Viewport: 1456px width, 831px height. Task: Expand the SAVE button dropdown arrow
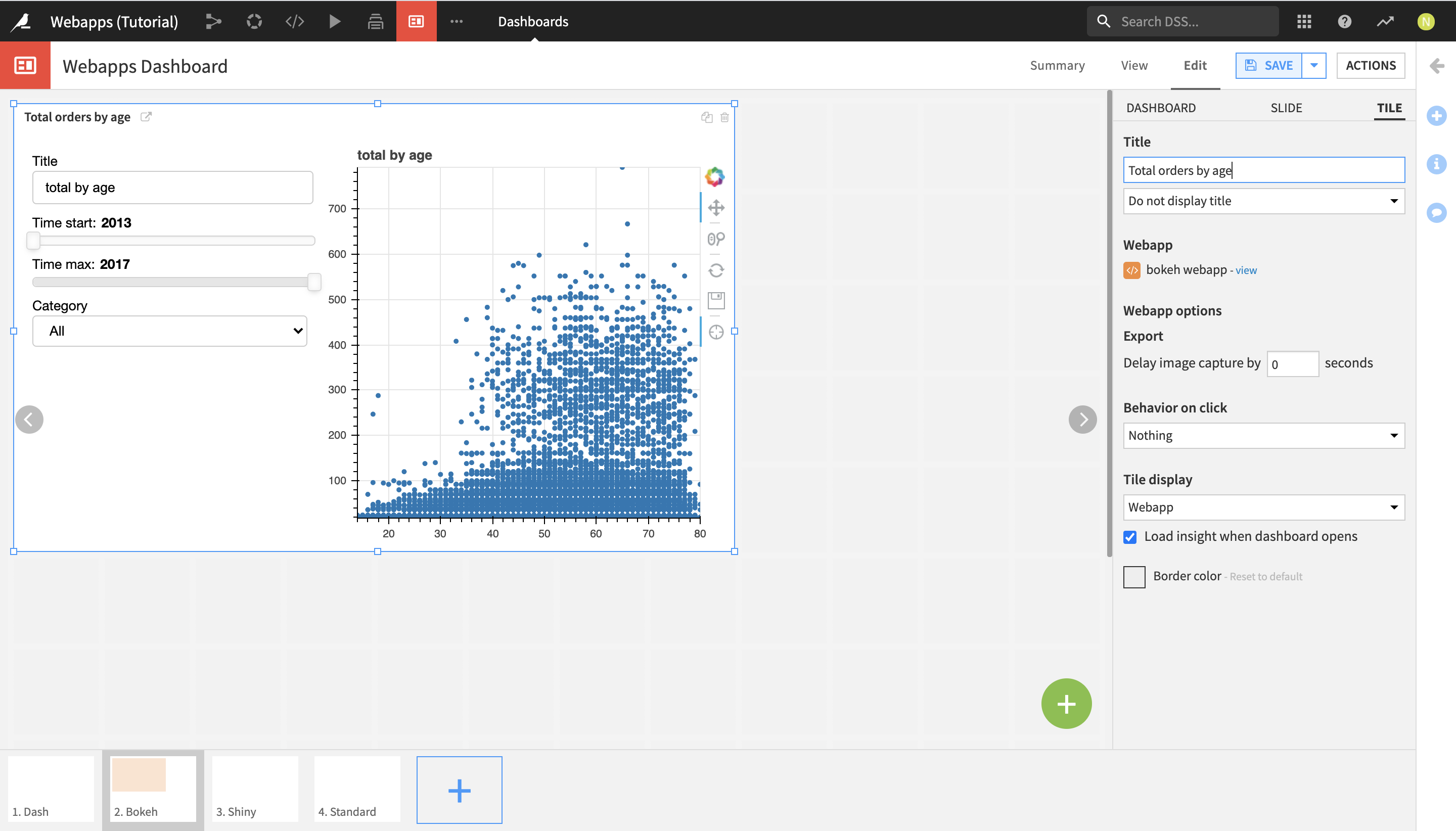[1314, 66]
